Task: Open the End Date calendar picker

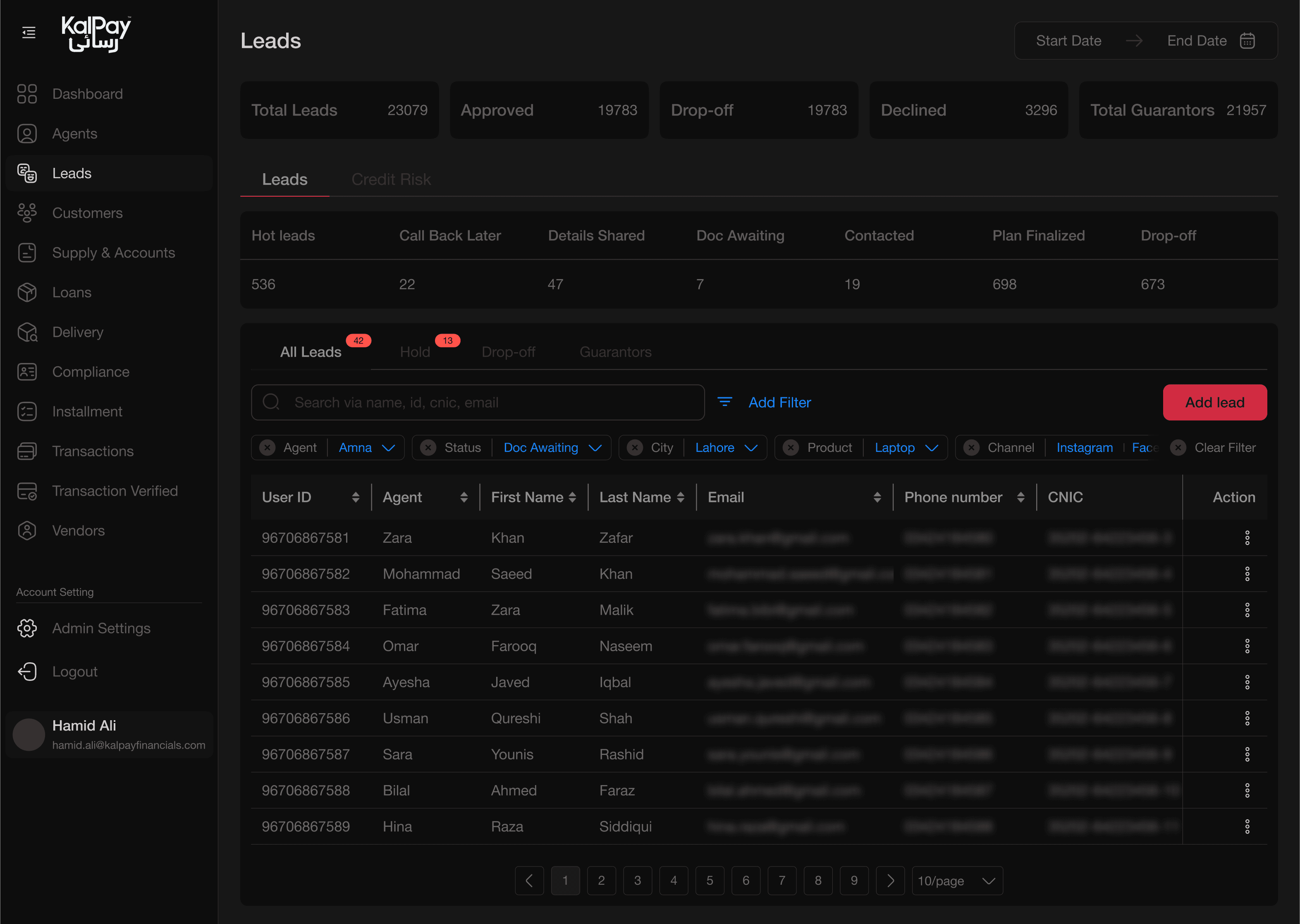Action: point(1247,41)
